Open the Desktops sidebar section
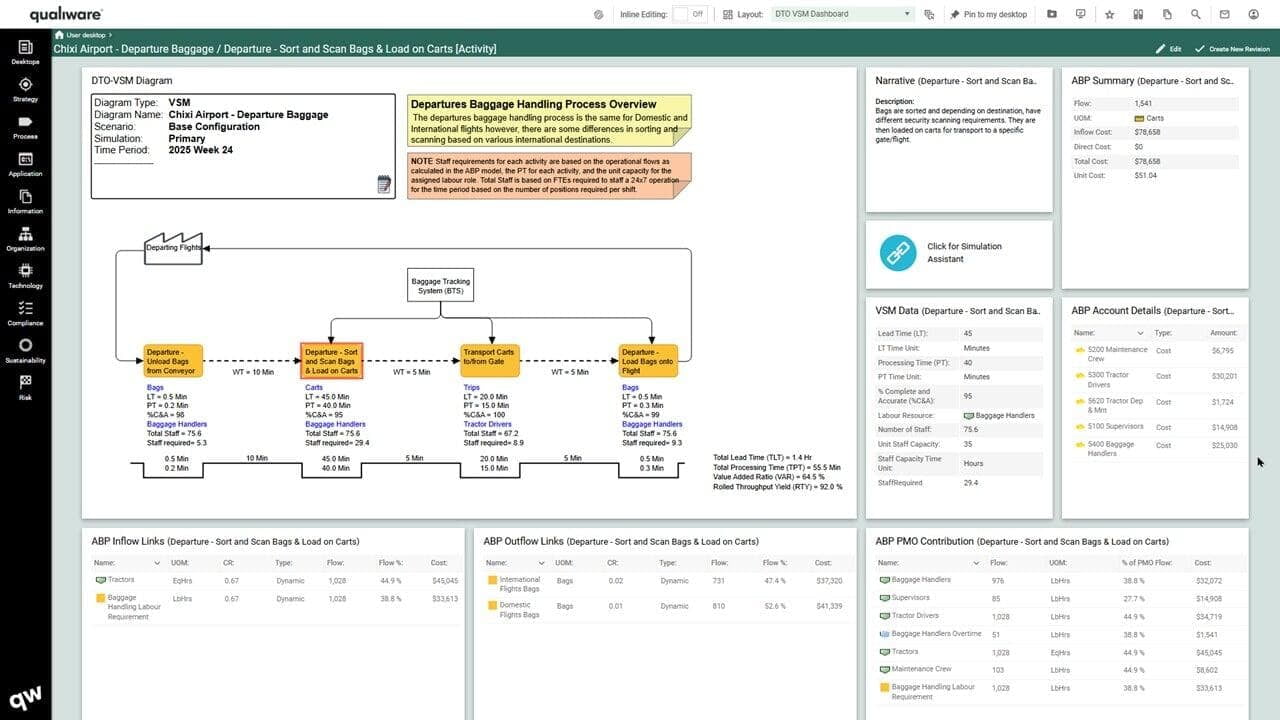 (25, 52)
